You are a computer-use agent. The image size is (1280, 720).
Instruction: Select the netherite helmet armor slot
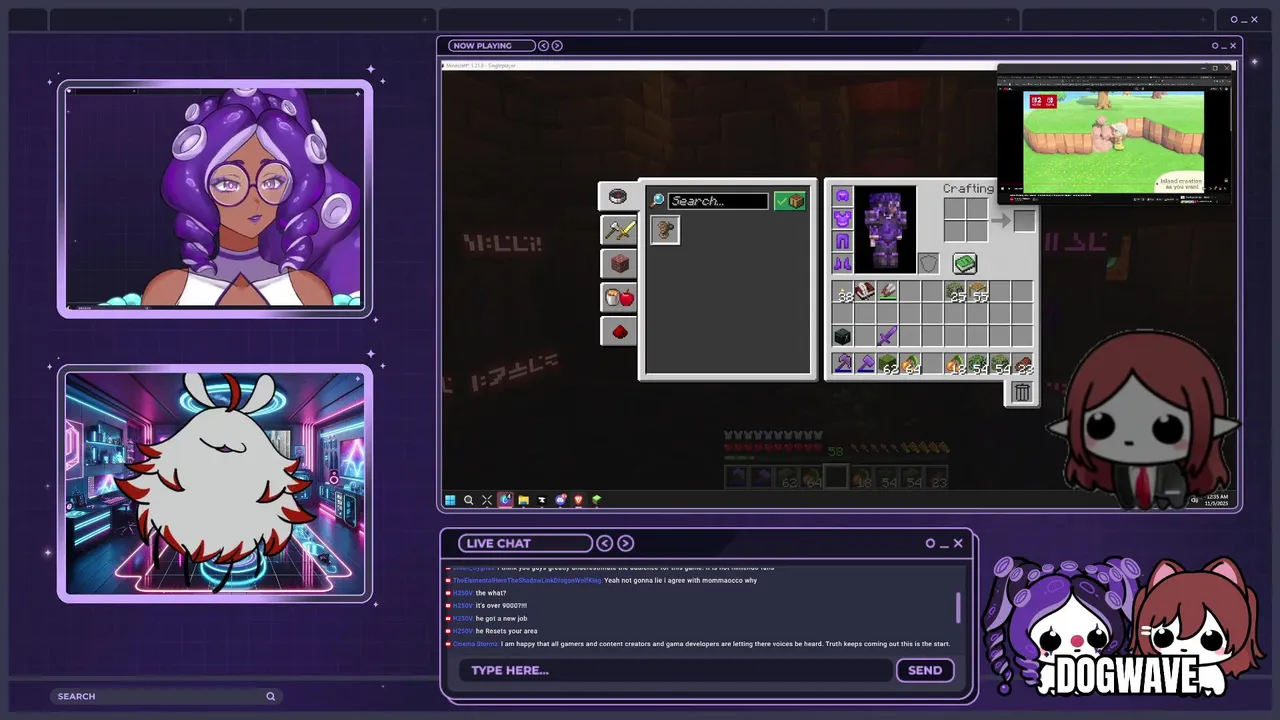(x=842, y=196)
